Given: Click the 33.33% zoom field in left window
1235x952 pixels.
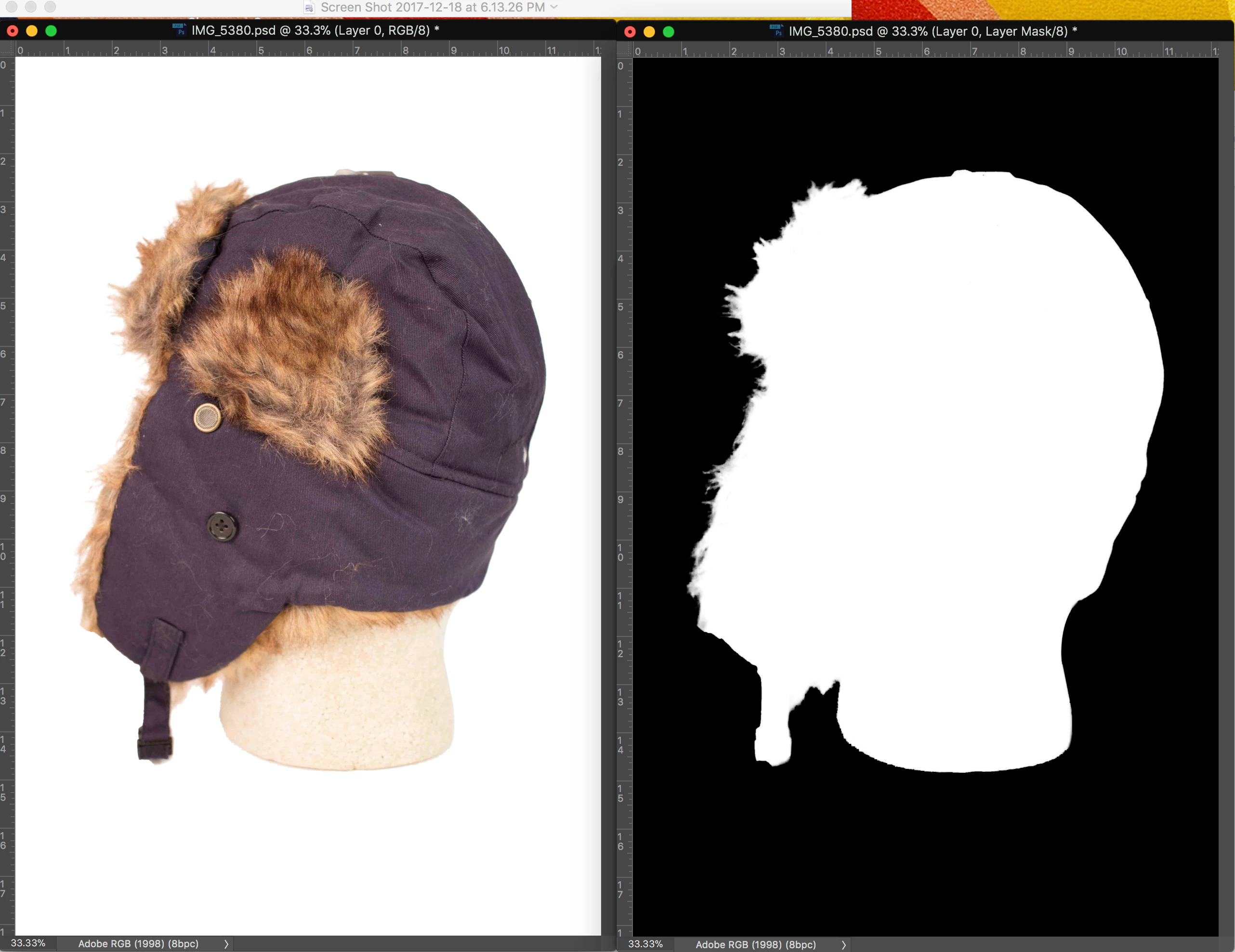Looking at the screenshot, I should pos(28,943).
